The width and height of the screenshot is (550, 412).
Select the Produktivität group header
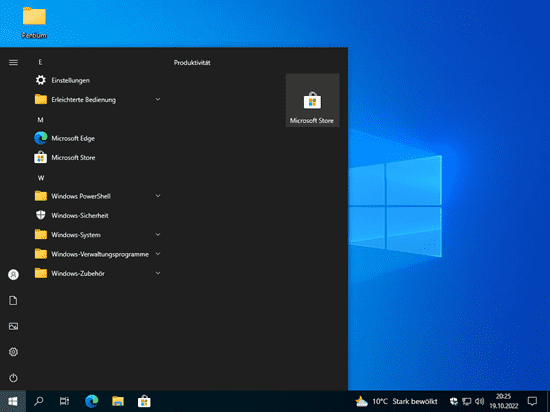coord(192,63)
